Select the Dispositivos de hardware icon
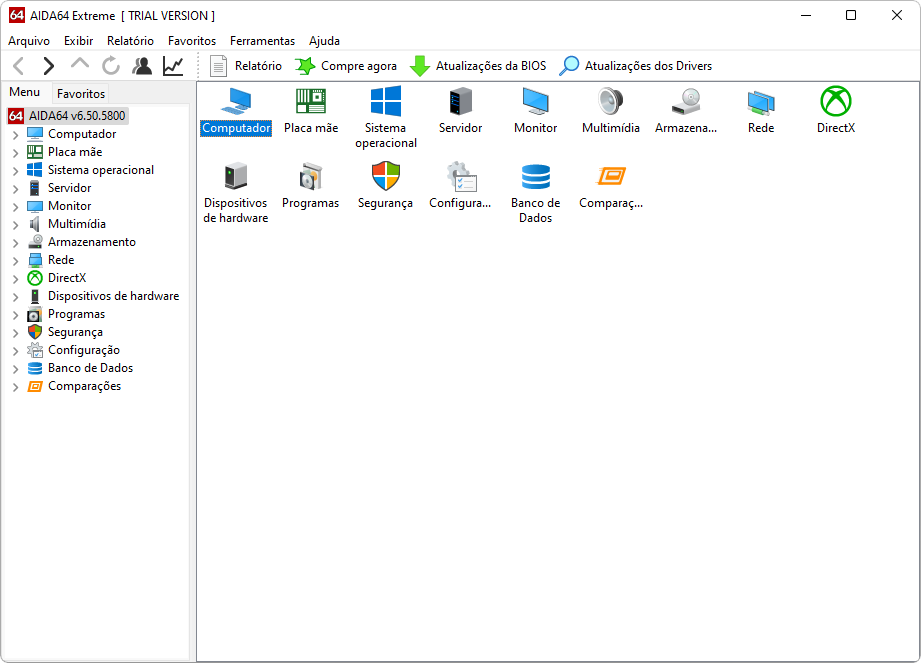The width and height of the screenshot is (921, 663). tap(236, 177)
